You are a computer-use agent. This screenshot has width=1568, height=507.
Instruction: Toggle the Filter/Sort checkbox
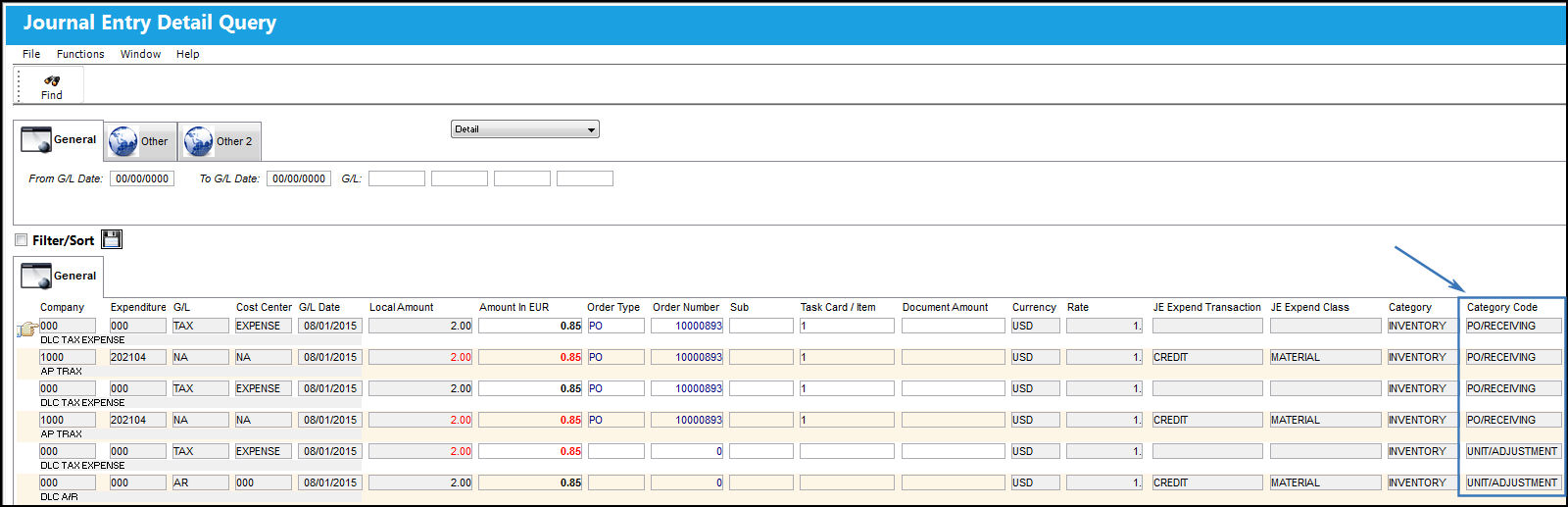click(x=22, y=240)
